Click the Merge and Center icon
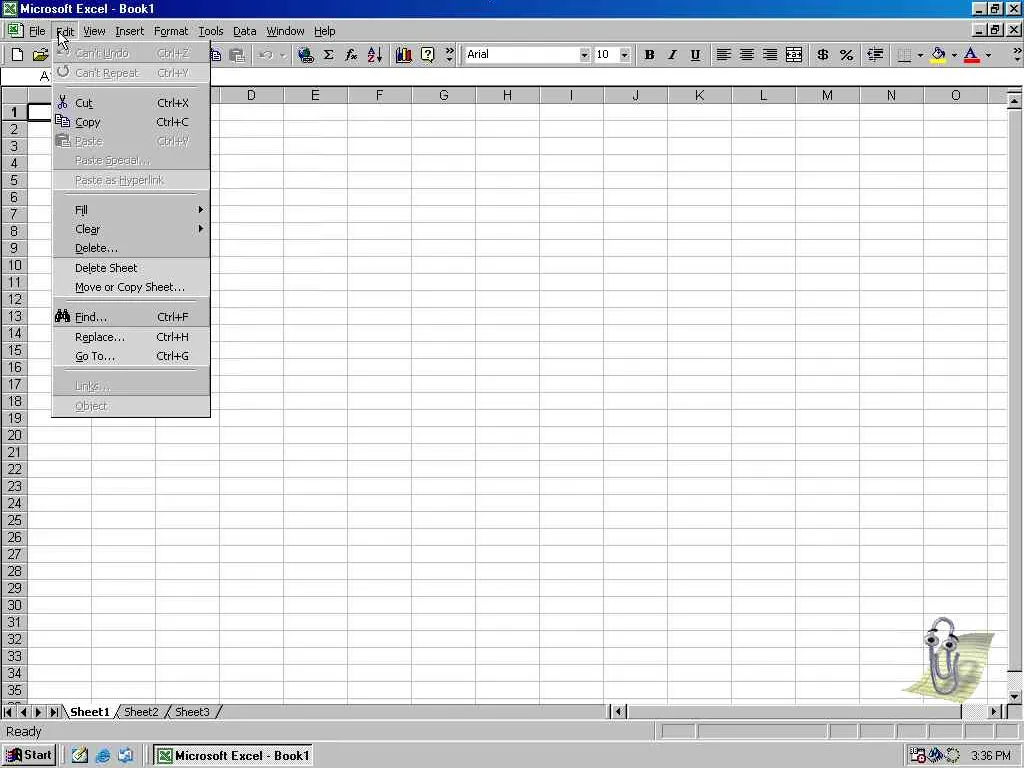 coord(794,55)
